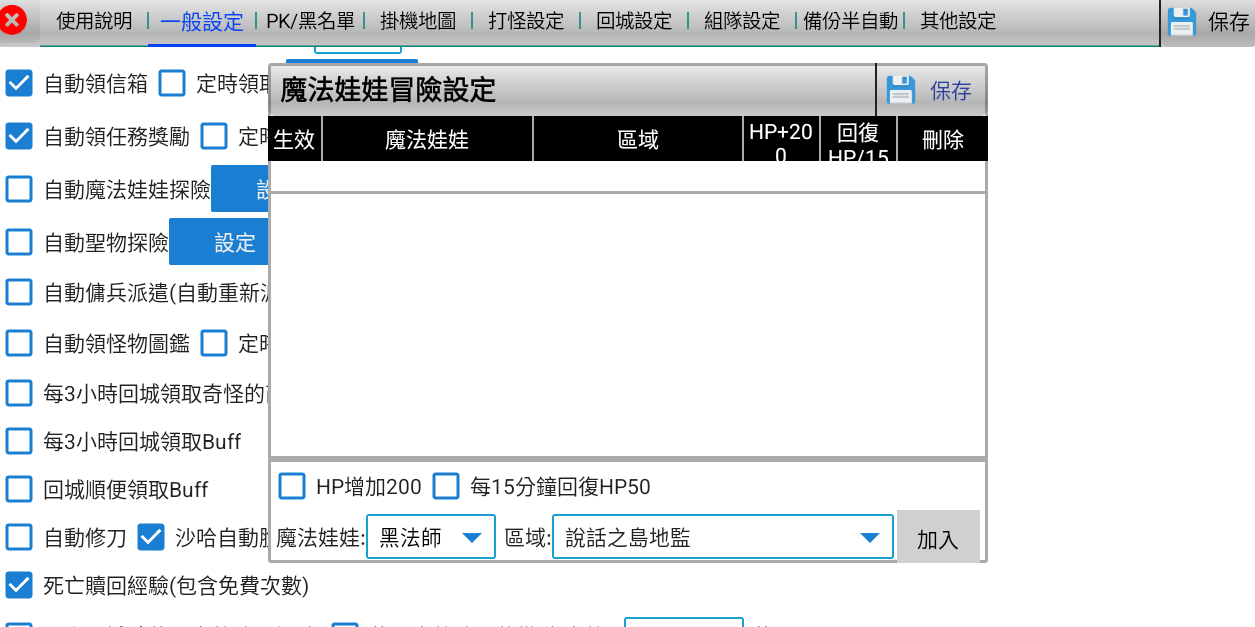This screenshot has height=627, width=1255.
Task: Open the 魔法娃娃 dropdown showing 黑法師
Action: [431, 537]
